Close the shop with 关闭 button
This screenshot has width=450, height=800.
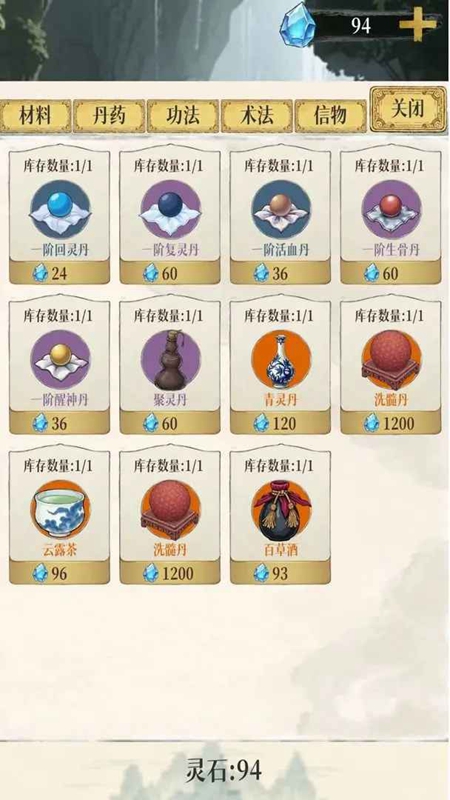(x=408, y=109)
